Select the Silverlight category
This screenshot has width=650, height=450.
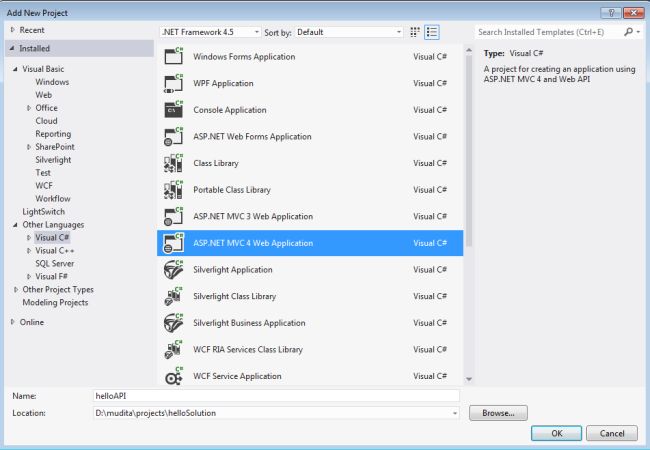click(x=53, y=160)
